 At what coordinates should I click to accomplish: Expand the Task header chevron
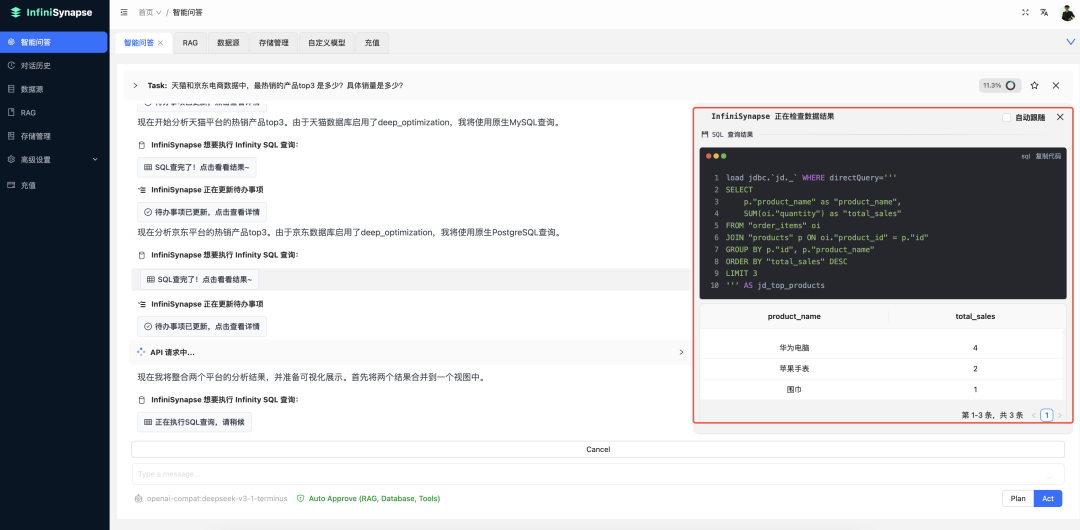[x=135, y=85]
